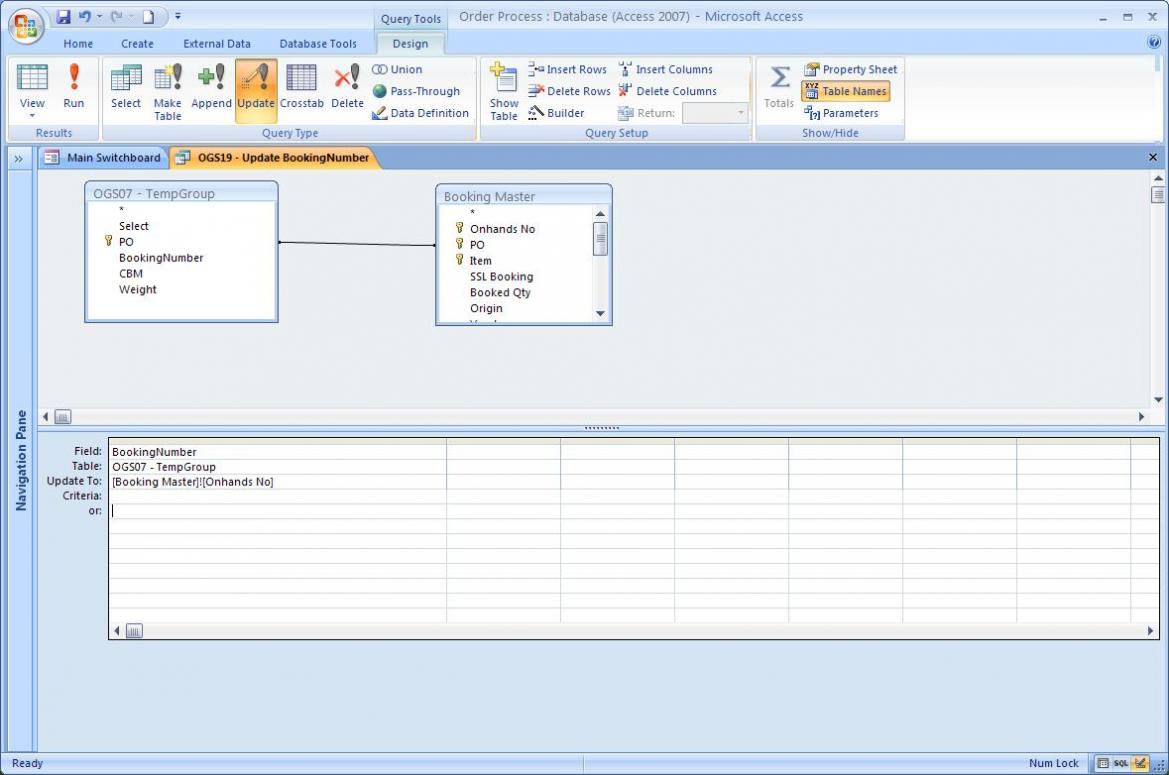Viewport: 1169px width, 775px height.
Task: Click the Office button logo
Action: point(26,25)
